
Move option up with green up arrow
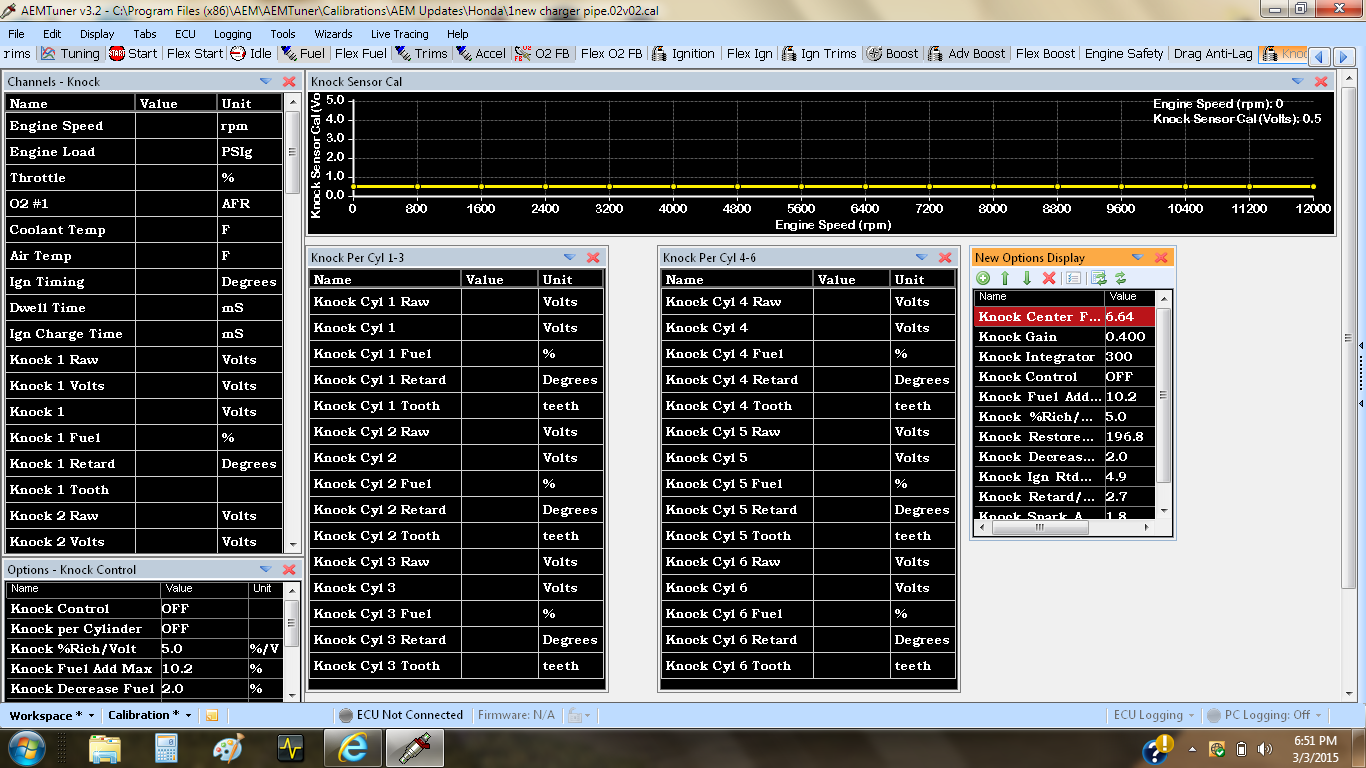[1005, 278]
